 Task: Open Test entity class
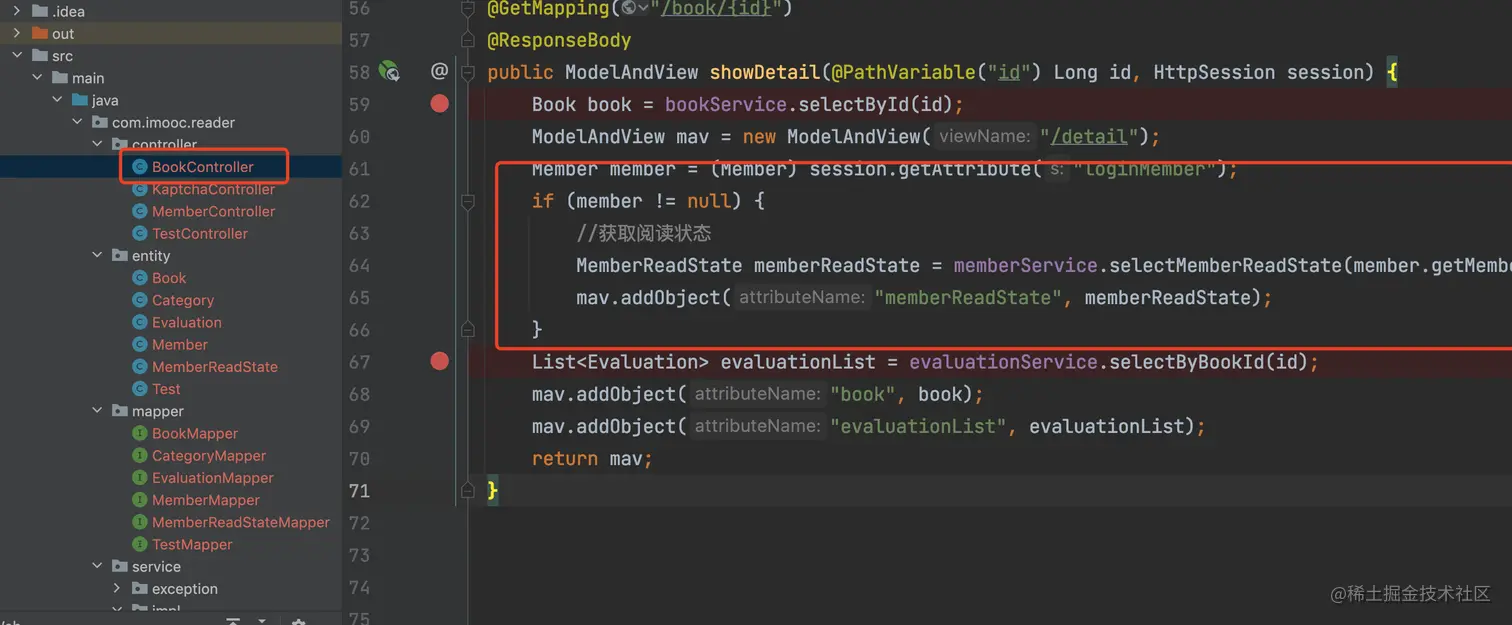166,389
